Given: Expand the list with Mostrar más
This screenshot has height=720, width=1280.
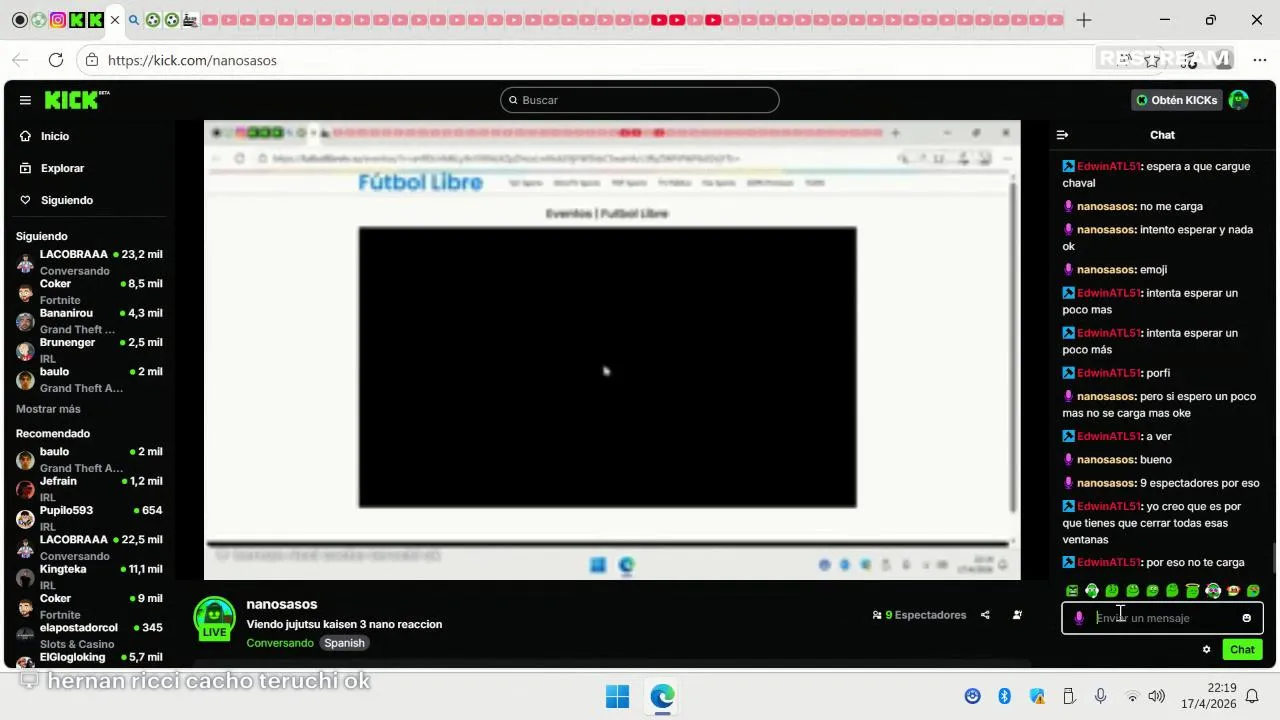Looking at the screenshot, I should pos(48,409).
